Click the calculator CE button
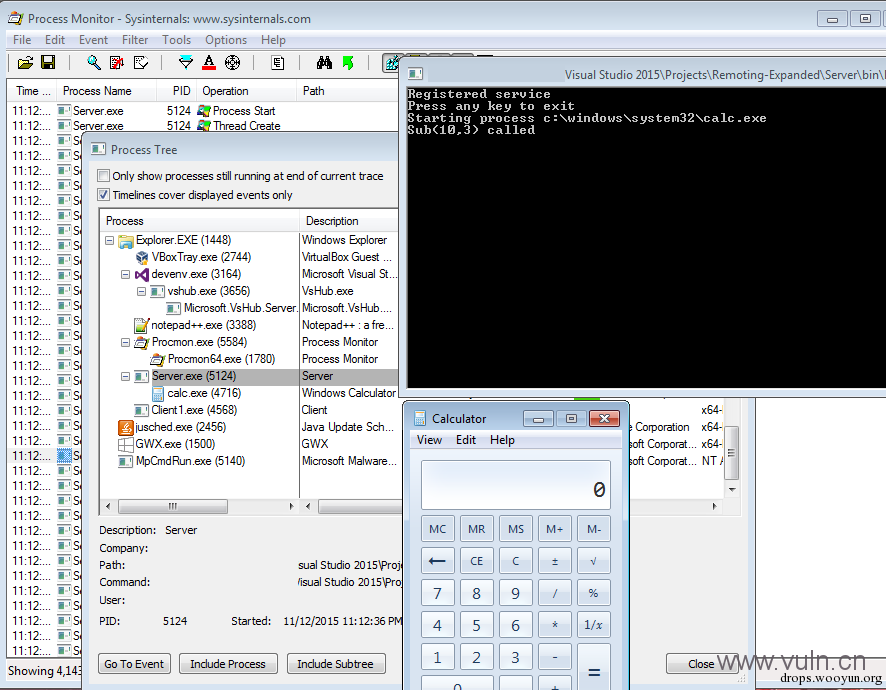This screenshot has width=886, height=690. tap(476, 561)
